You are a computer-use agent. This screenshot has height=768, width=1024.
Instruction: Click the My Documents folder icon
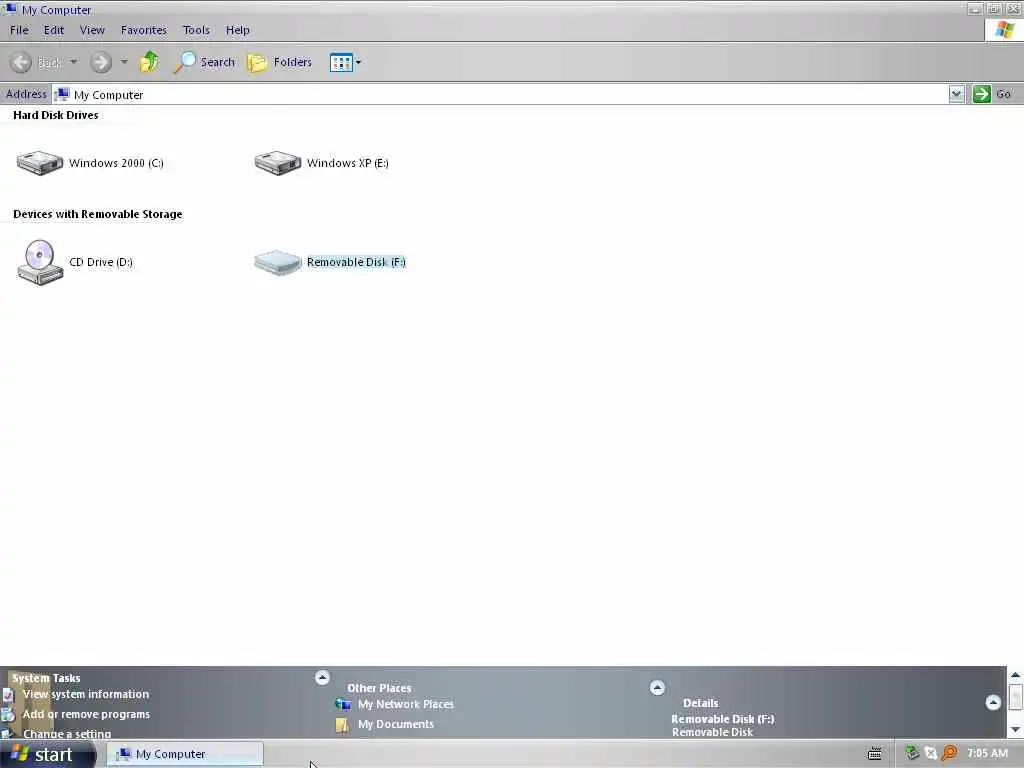(342, 724)
